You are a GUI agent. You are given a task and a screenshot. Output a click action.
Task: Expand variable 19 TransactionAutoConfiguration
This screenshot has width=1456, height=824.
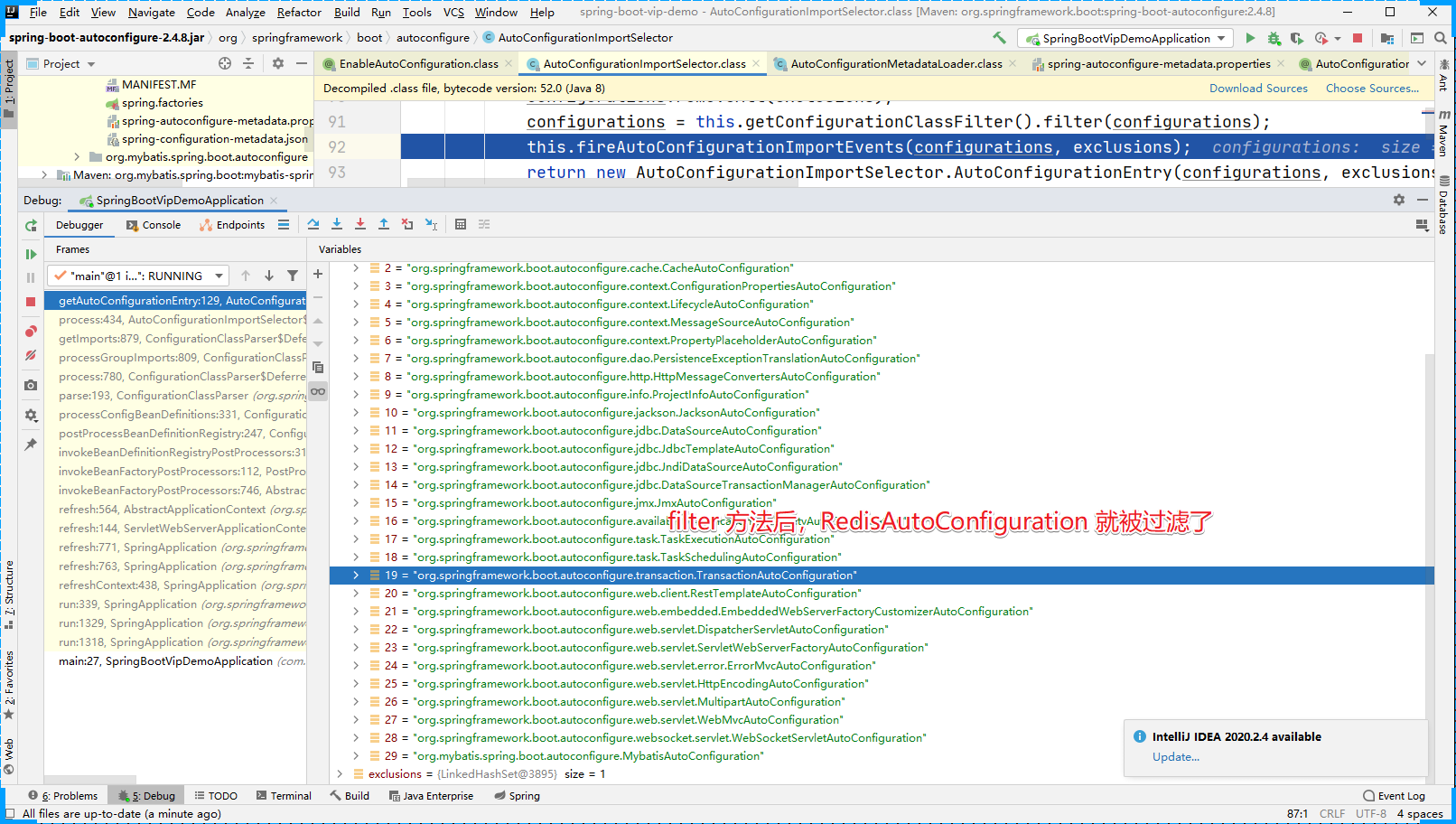(356, 576)
